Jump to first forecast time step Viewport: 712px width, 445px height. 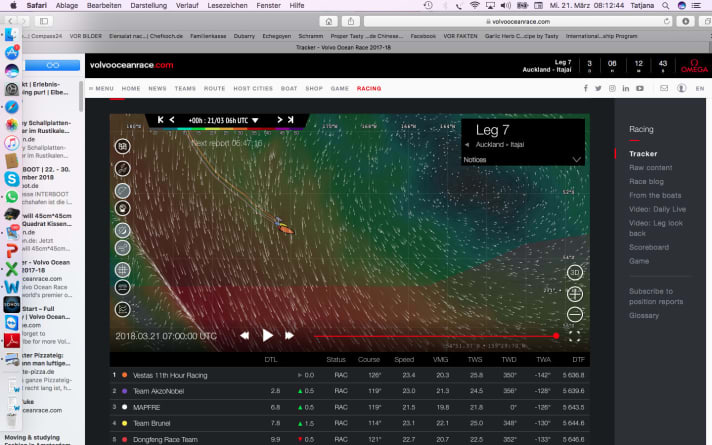pos(160,120)
